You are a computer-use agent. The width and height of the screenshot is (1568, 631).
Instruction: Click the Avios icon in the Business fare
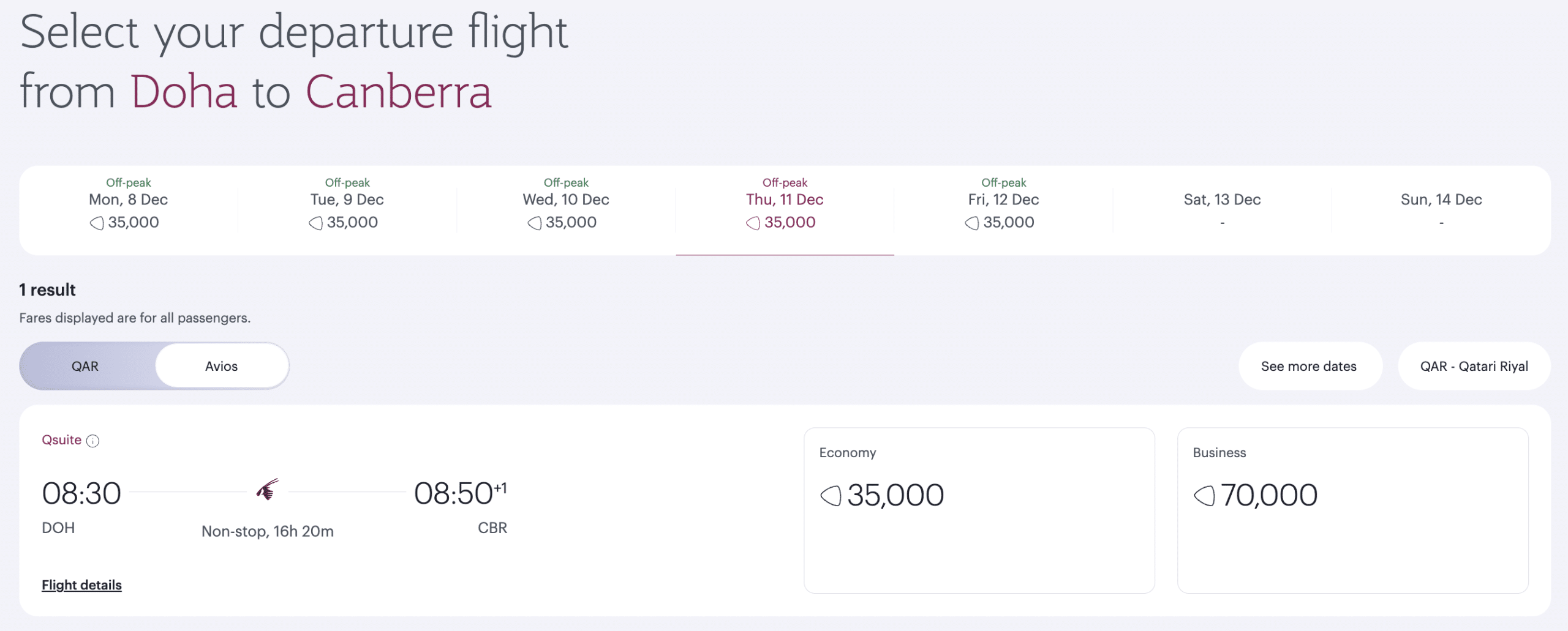pos(1204,495)
